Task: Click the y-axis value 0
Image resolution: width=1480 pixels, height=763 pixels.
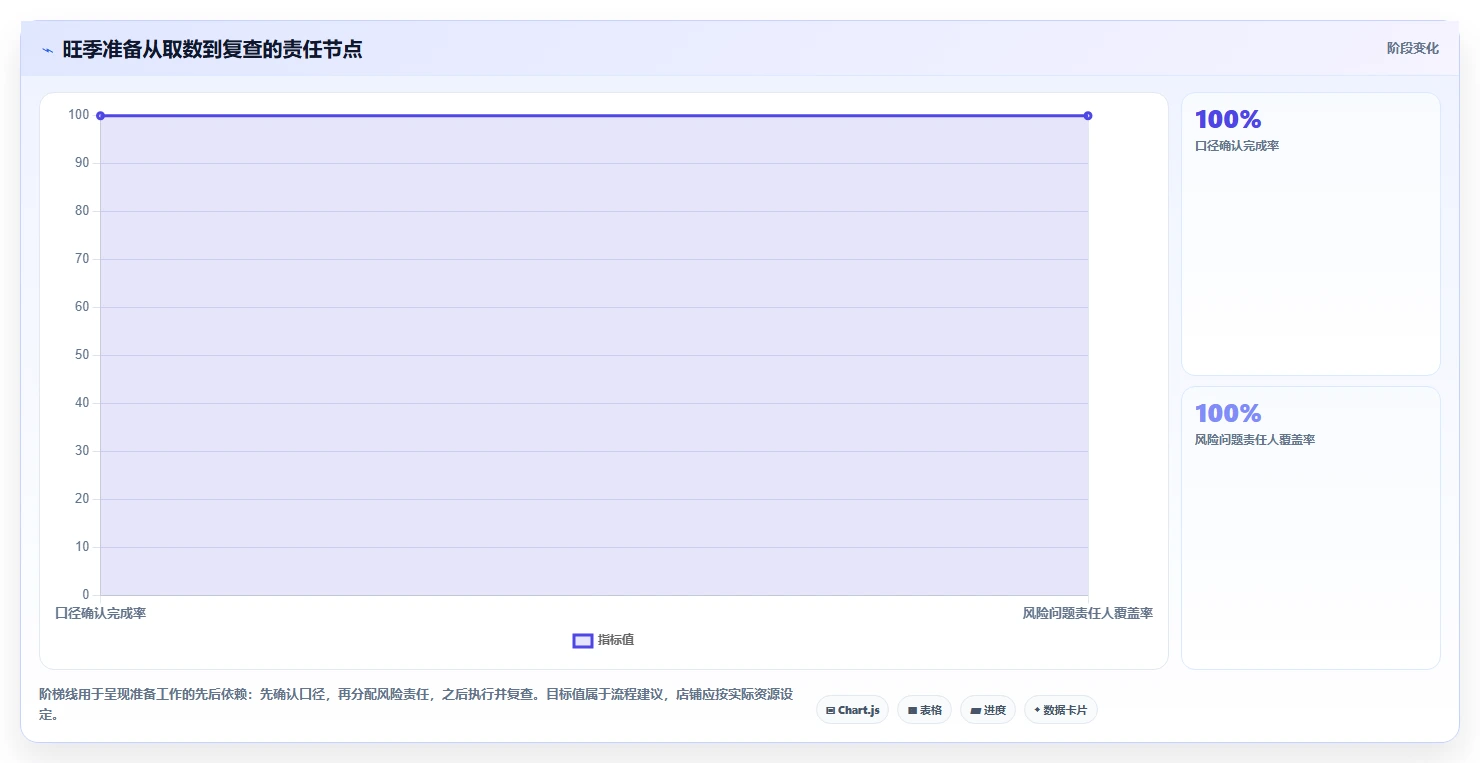Action: click(x=85, y=595)
